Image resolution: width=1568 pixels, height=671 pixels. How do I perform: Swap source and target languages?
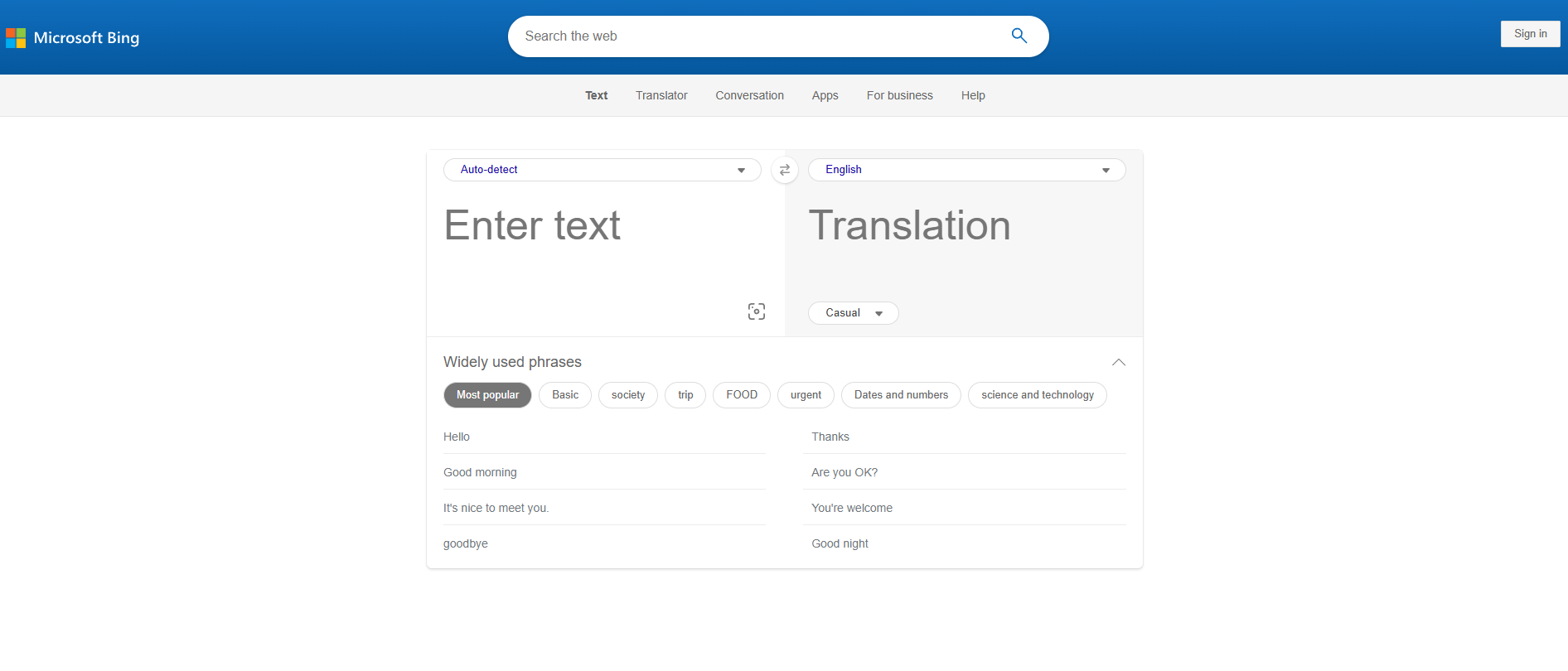tap(785, 170)
